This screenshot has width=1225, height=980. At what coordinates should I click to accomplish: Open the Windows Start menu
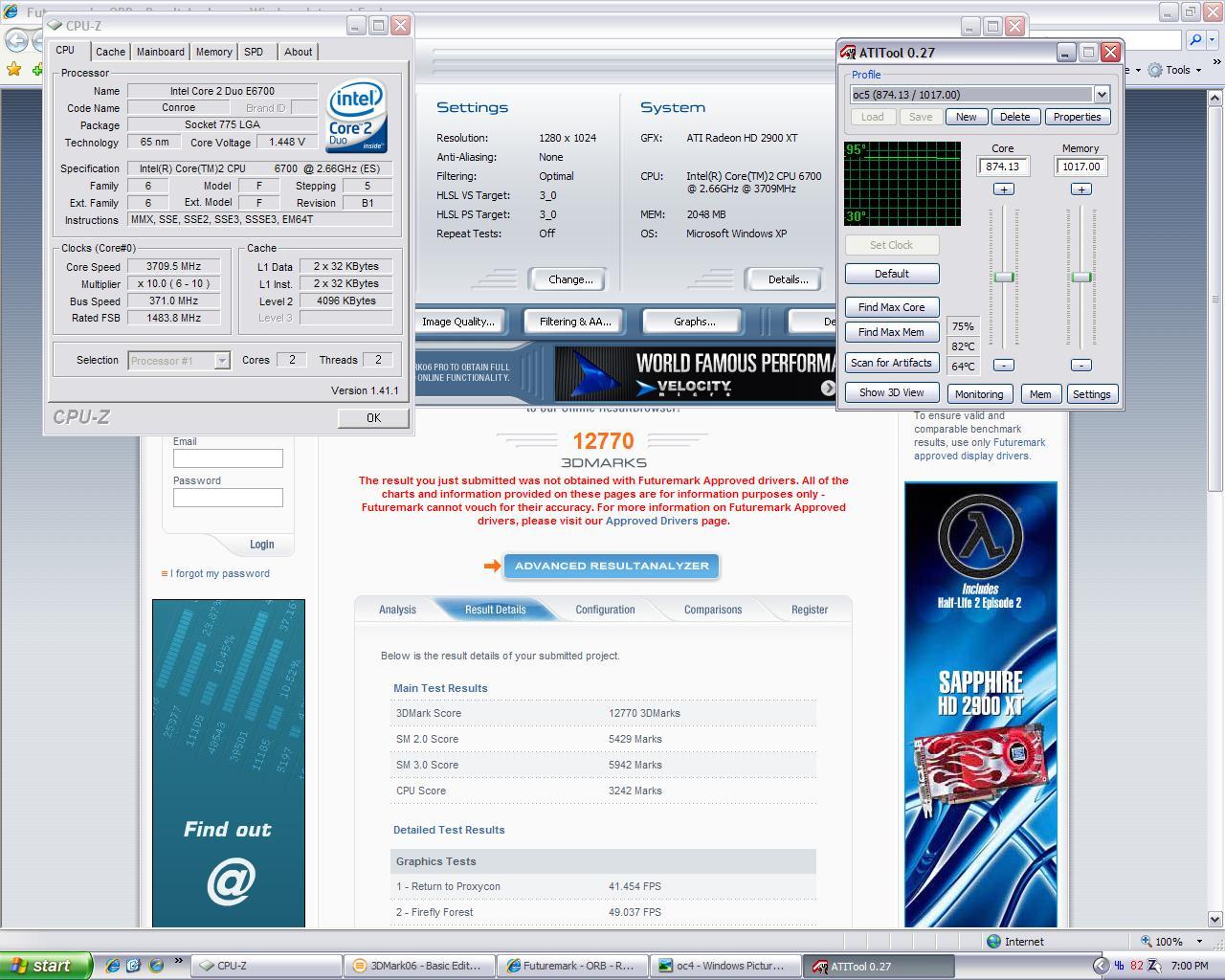[46, 966]
